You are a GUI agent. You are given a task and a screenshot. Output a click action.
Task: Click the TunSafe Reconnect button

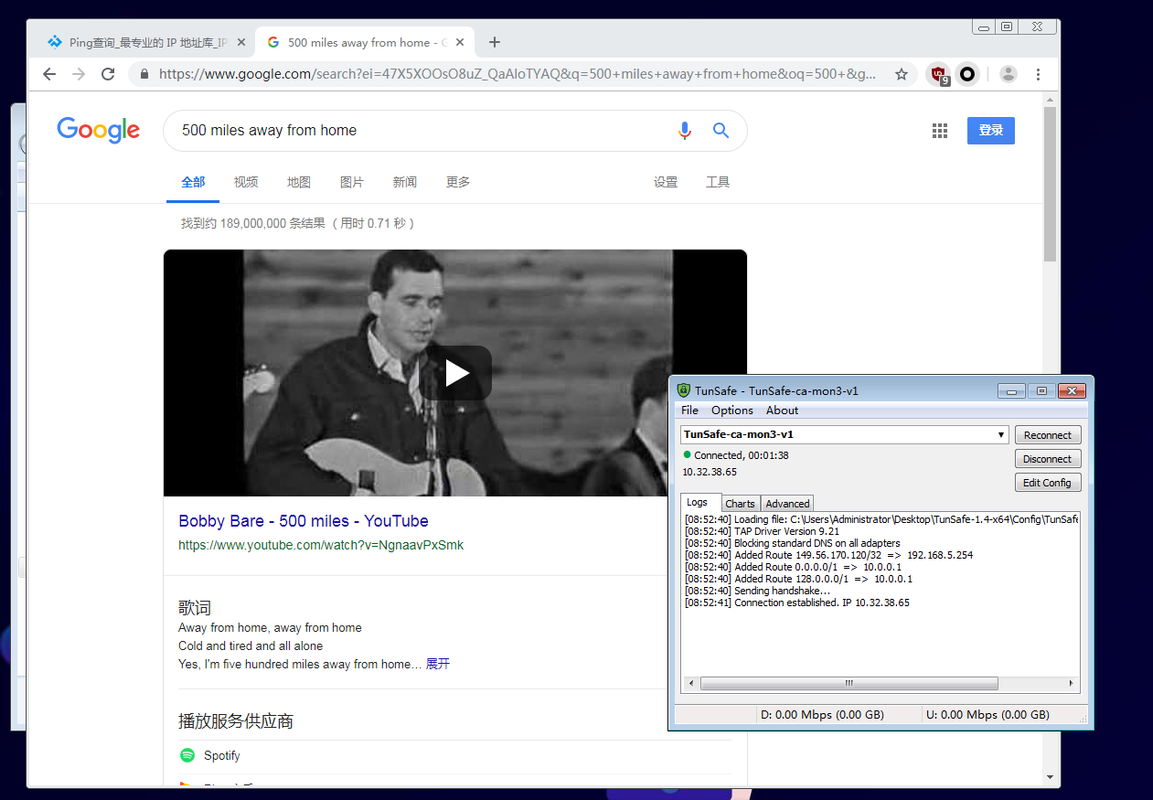[1048, 435]
